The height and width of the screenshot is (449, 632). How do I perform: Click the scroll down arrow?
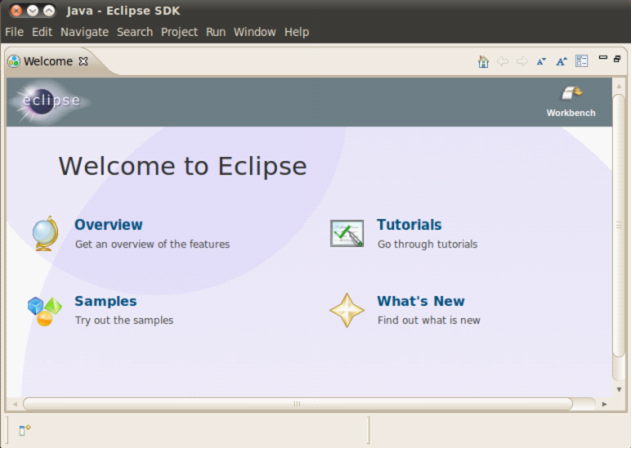click(619, 389)
